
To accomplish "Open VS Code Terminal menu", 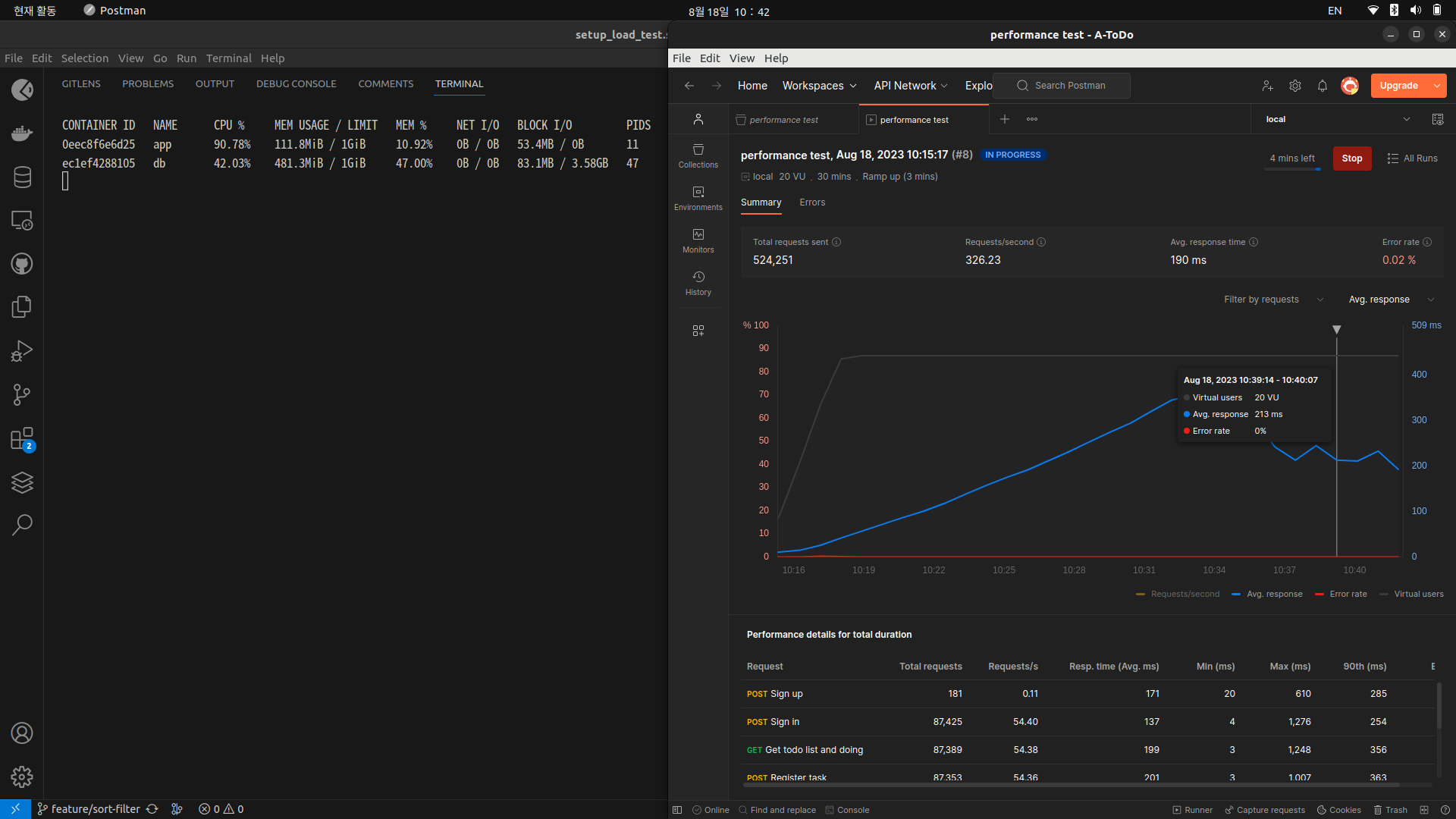I will pyautogui.click(x=228, y=58).
